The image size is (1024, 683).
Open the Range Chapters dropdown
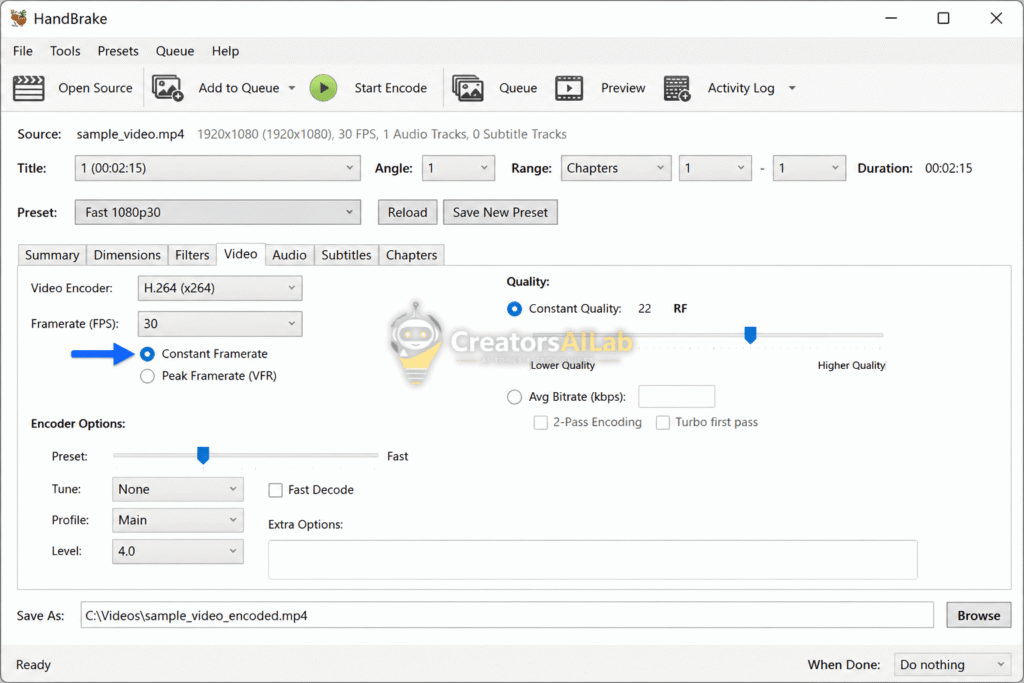[616, 168]
